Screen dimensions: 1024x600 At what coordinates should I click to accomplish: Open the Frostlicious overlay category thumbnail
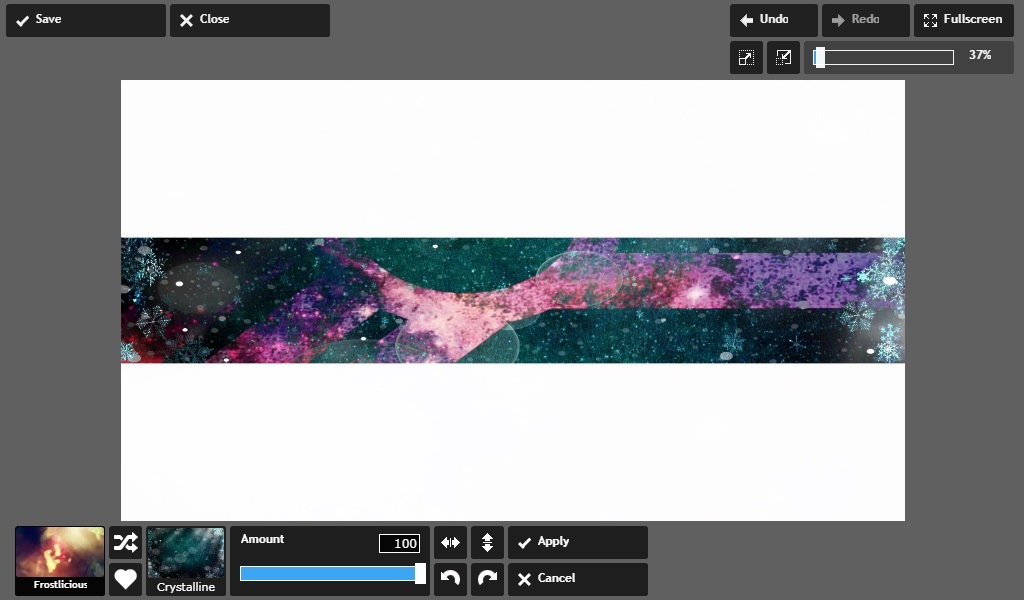coord(59,561)
